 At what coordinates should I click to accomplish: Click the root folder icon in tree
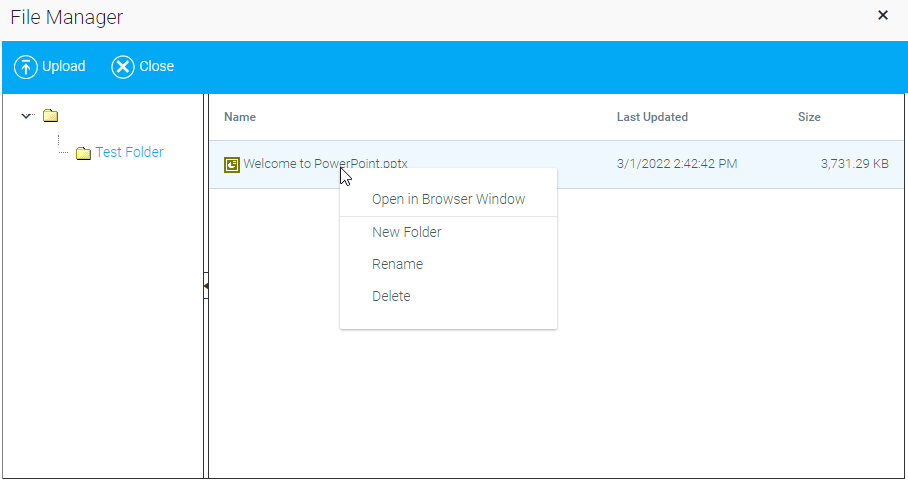[51, 116]
